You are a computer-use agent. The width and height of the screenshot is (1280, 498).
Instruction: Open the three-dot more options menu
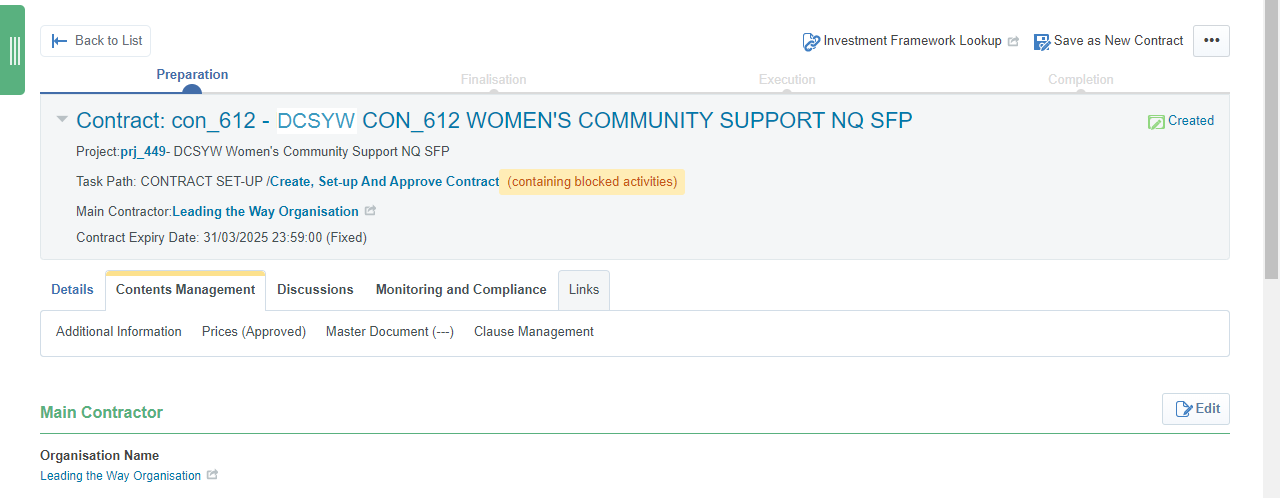[1211, 41]
